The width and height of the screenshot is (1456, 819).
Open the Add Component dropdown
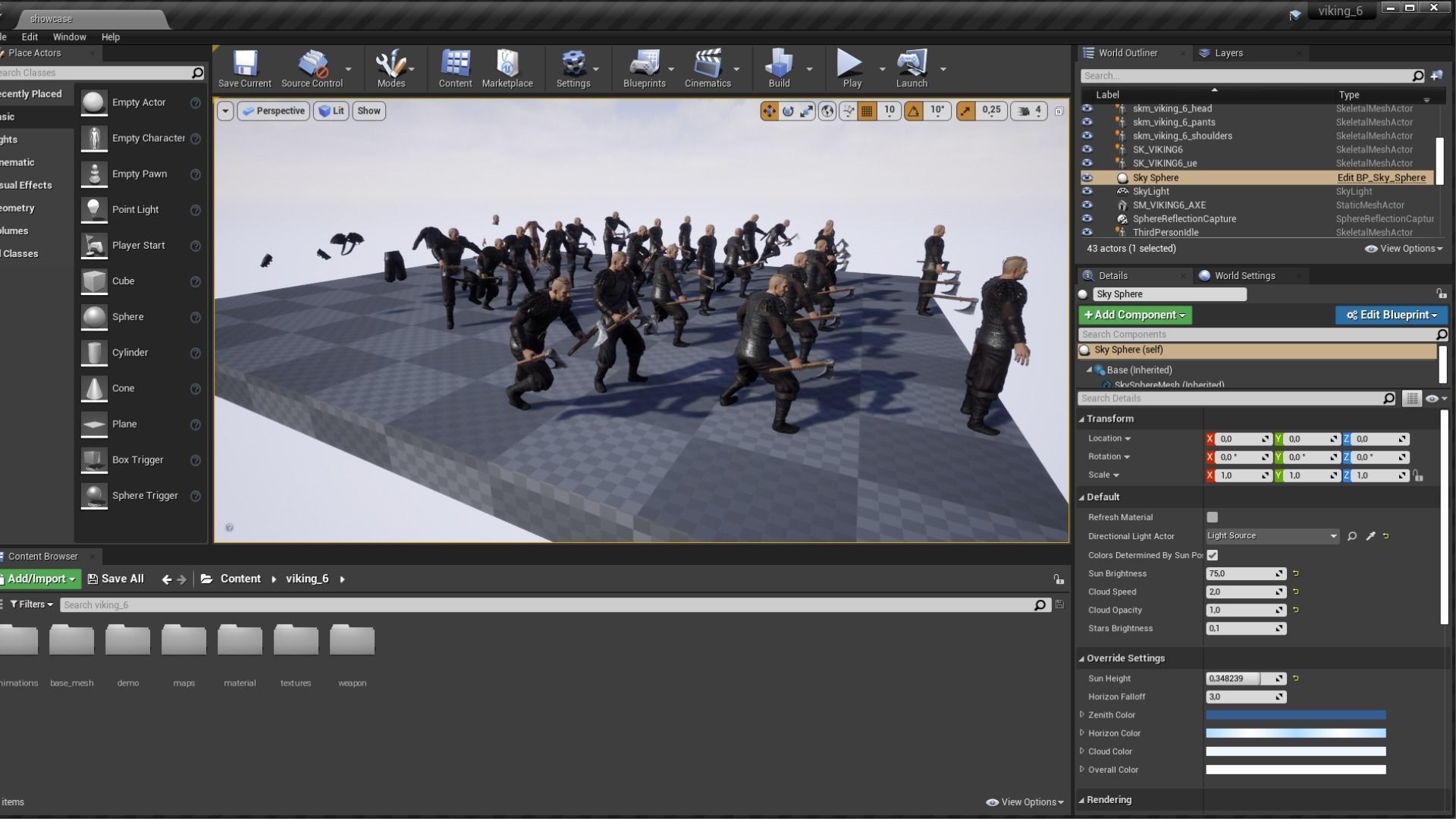click(x=1134, y=315)
